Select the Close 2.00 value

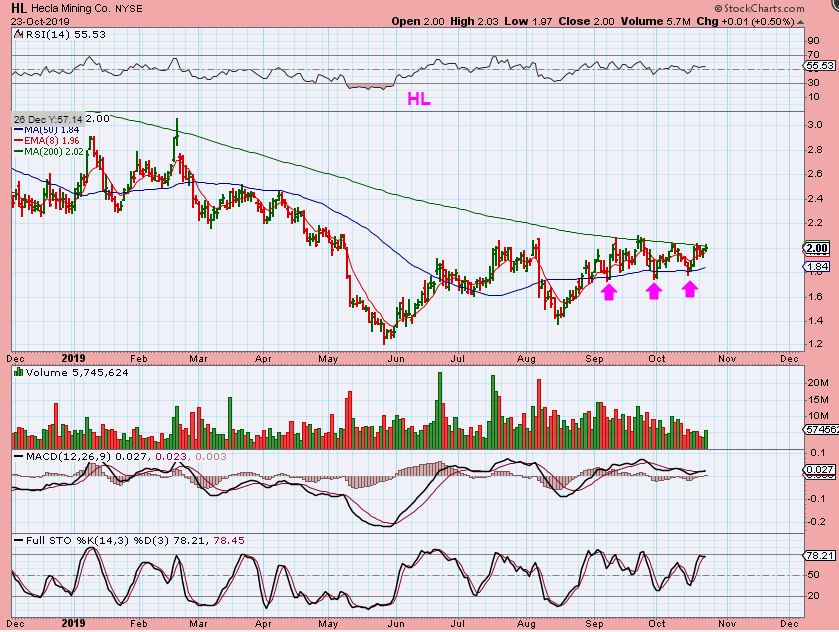pos(586,21)
